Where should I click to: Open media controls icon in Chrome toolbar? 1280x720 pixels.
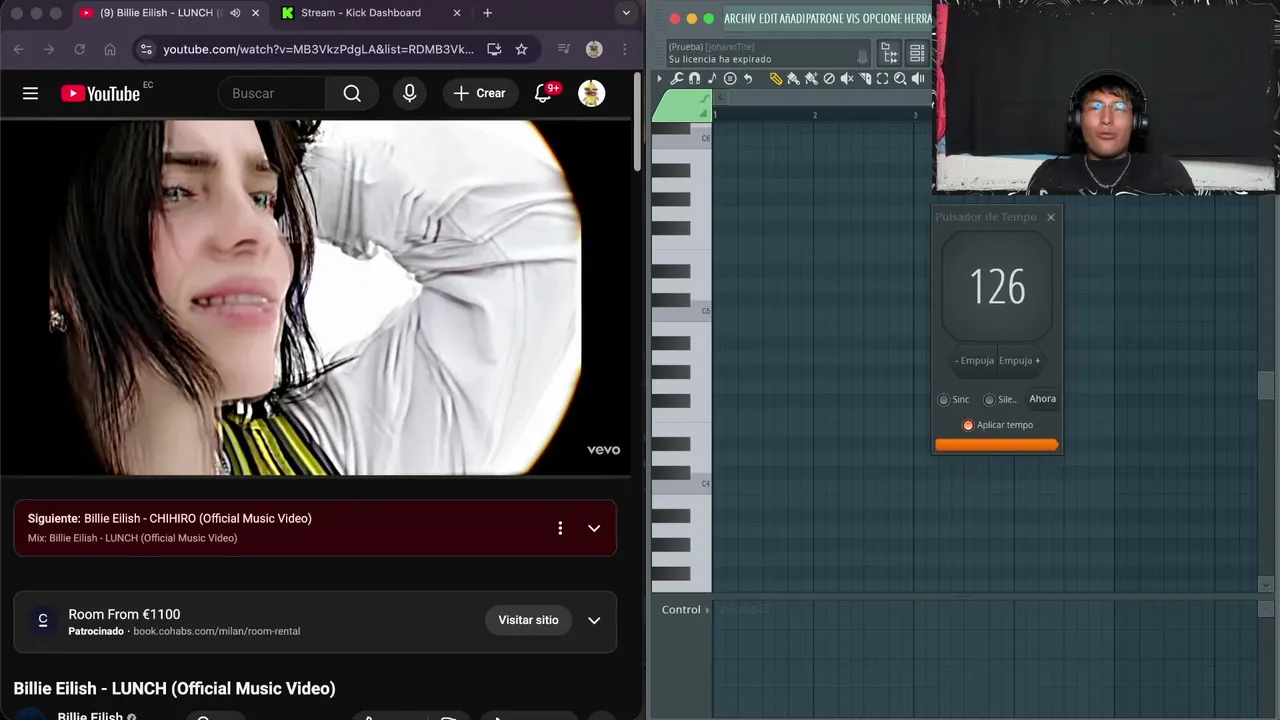click(564, 49)
